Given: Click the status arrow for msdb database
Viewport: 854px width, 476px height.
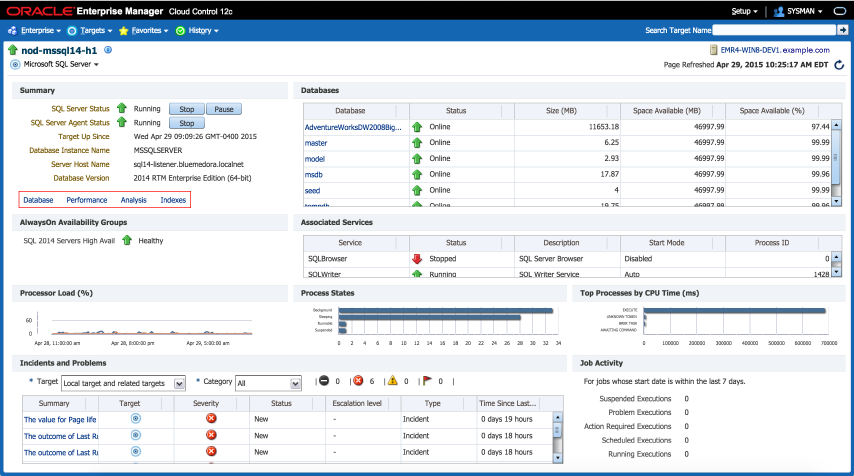Looking at the screenshot, I should pyautogui.click(x=417, y=174).
